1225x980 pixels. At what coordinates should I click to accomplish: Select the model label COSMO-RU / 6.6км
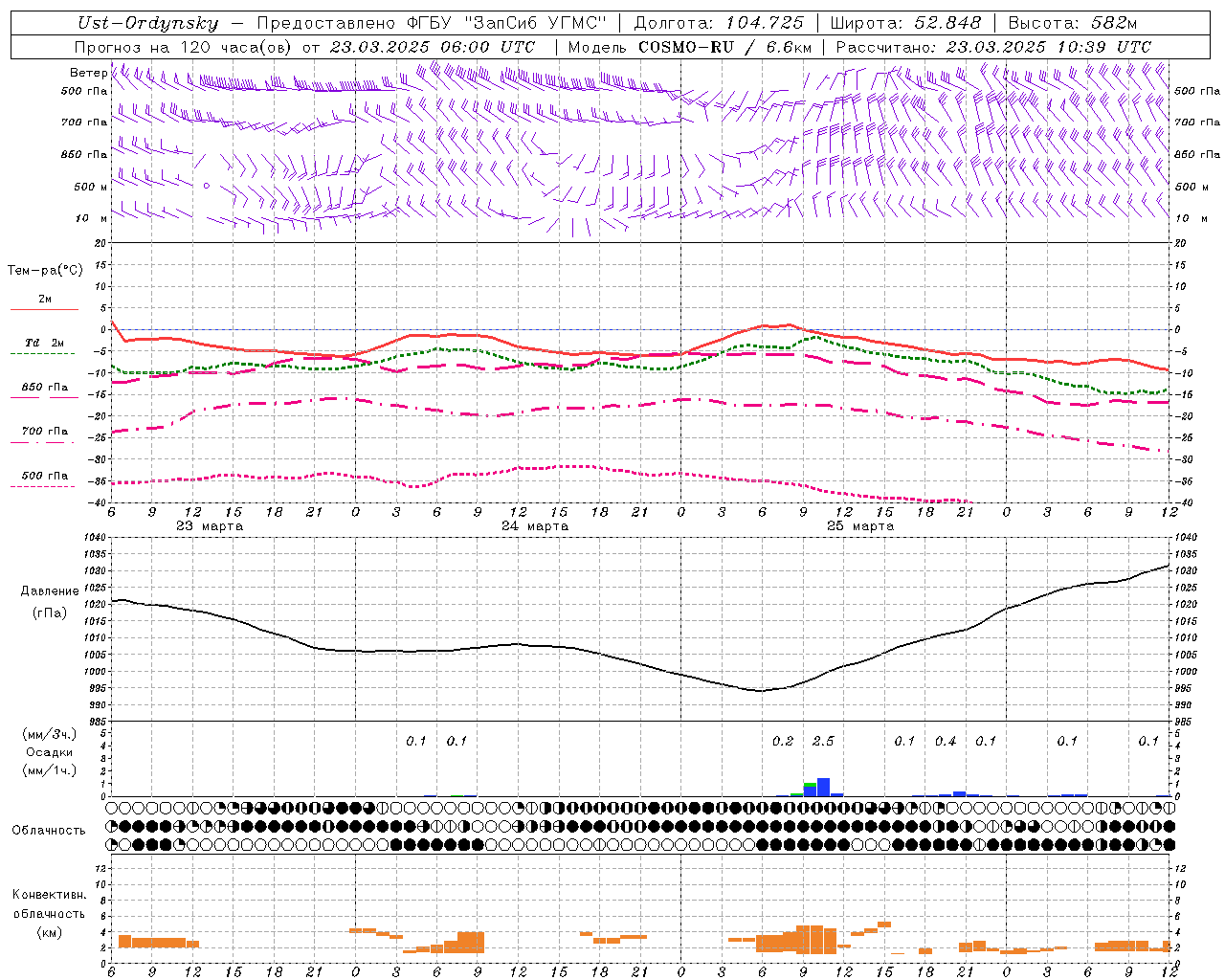(726, 47)
